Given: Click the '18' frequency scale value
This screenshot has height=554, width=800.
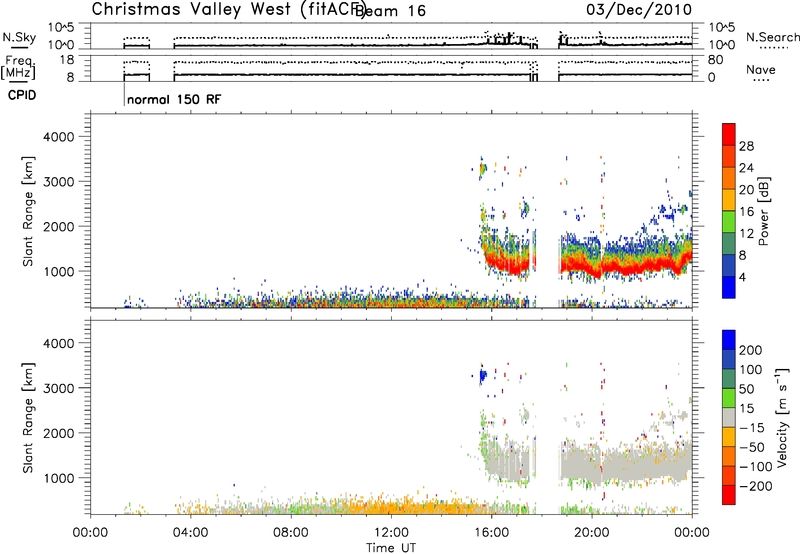Looking at the screenshot, I should (x=66, y=60).
